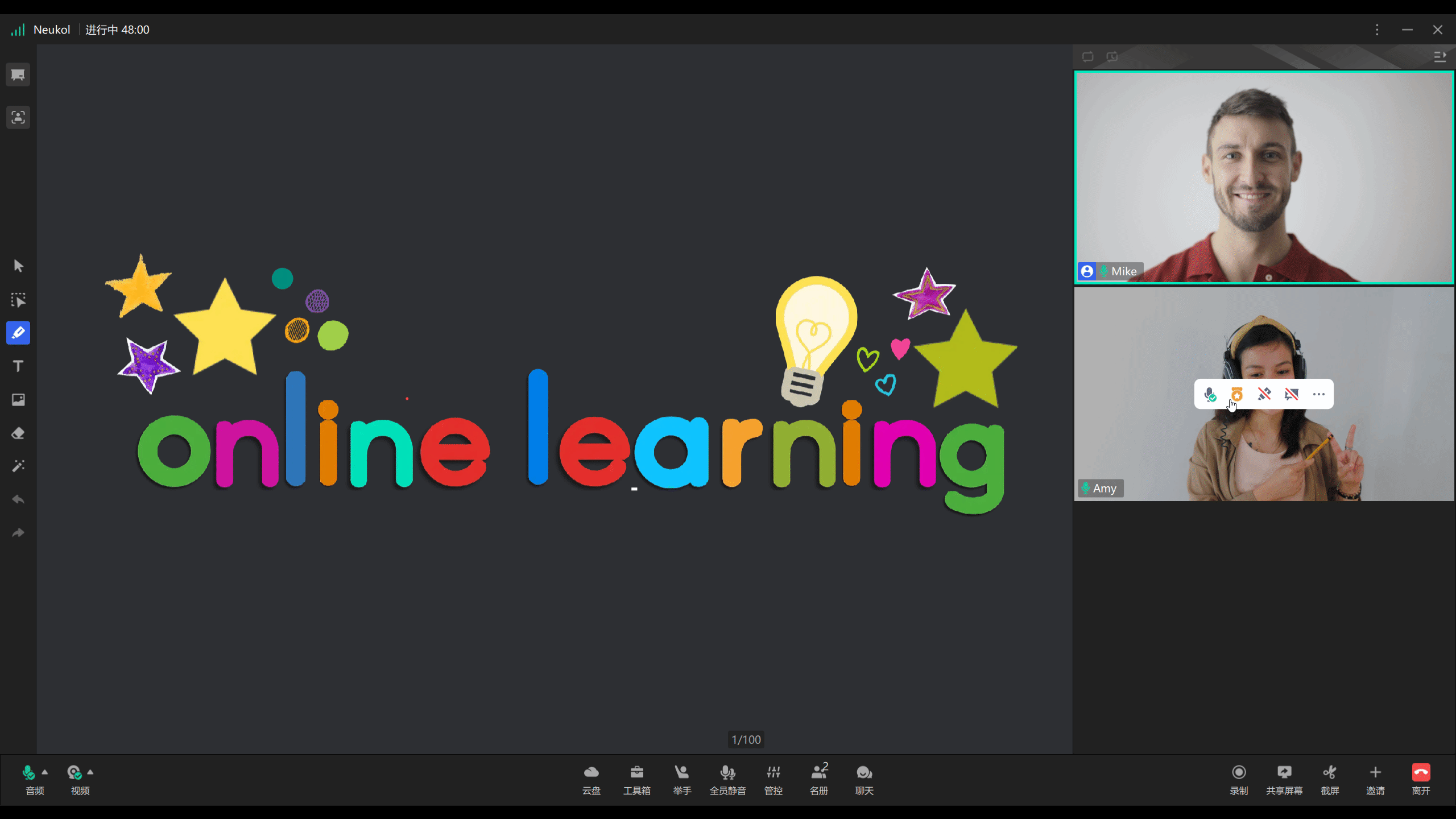The height and width of the screenshot is (819, 1456).
Task: Open the 工具箱 toolbox
Action: pyautogui.click(x=637, y=780)
